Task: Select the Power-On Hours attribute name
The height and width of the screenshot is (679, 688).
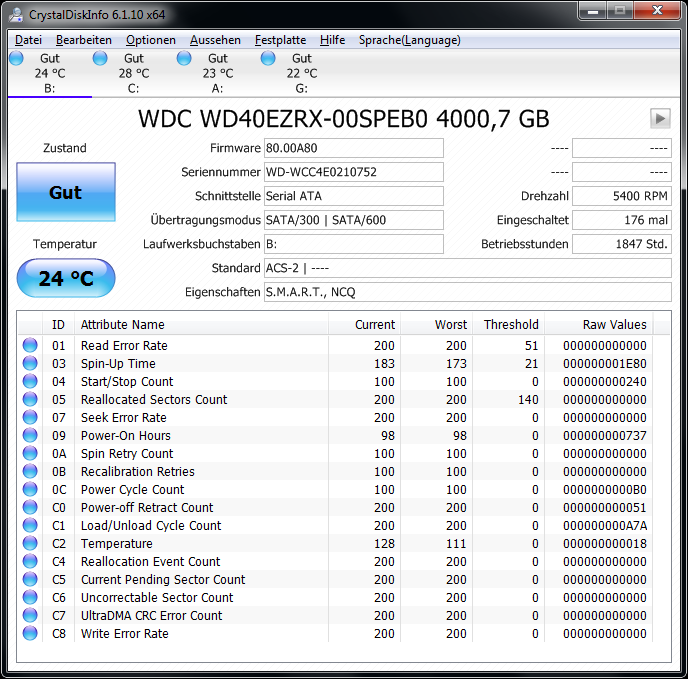Action: click(125, 435)
